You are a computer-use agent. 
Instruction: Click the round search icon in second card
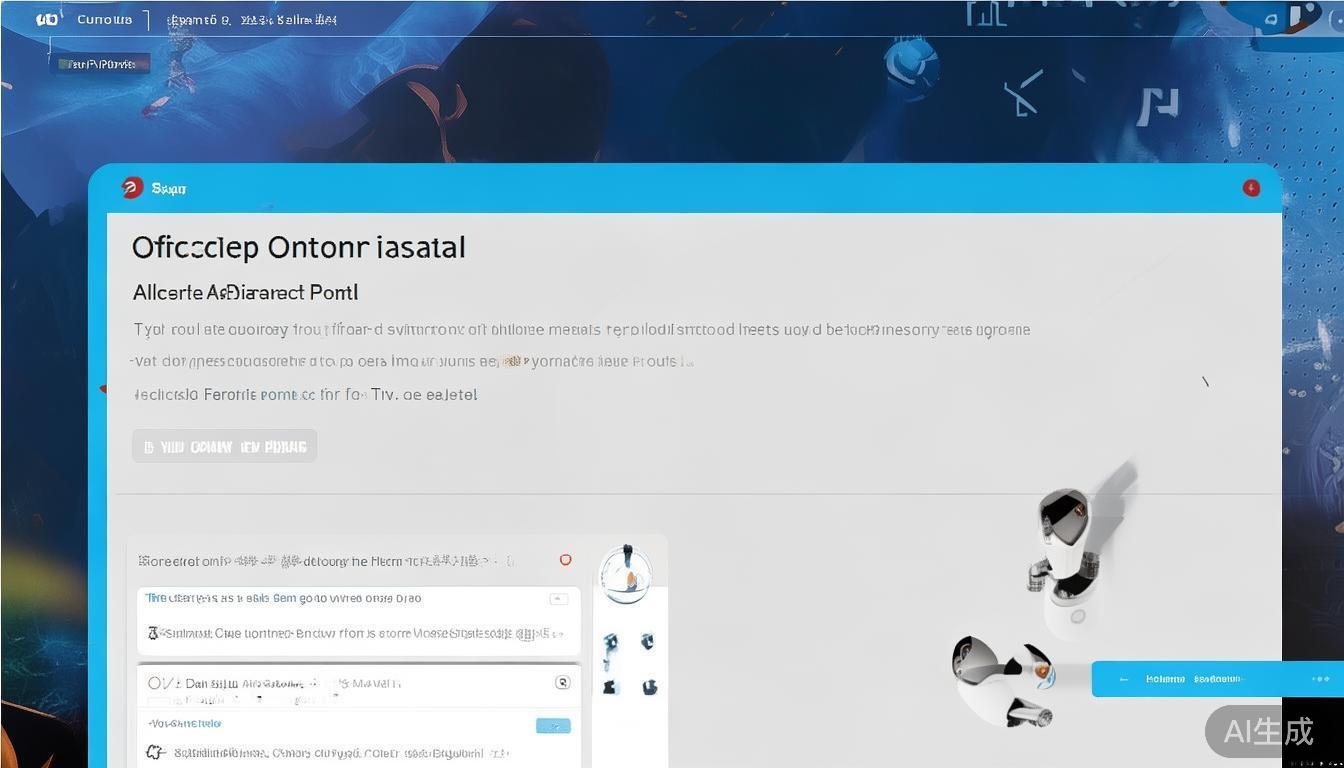click(x=562, y=682)
